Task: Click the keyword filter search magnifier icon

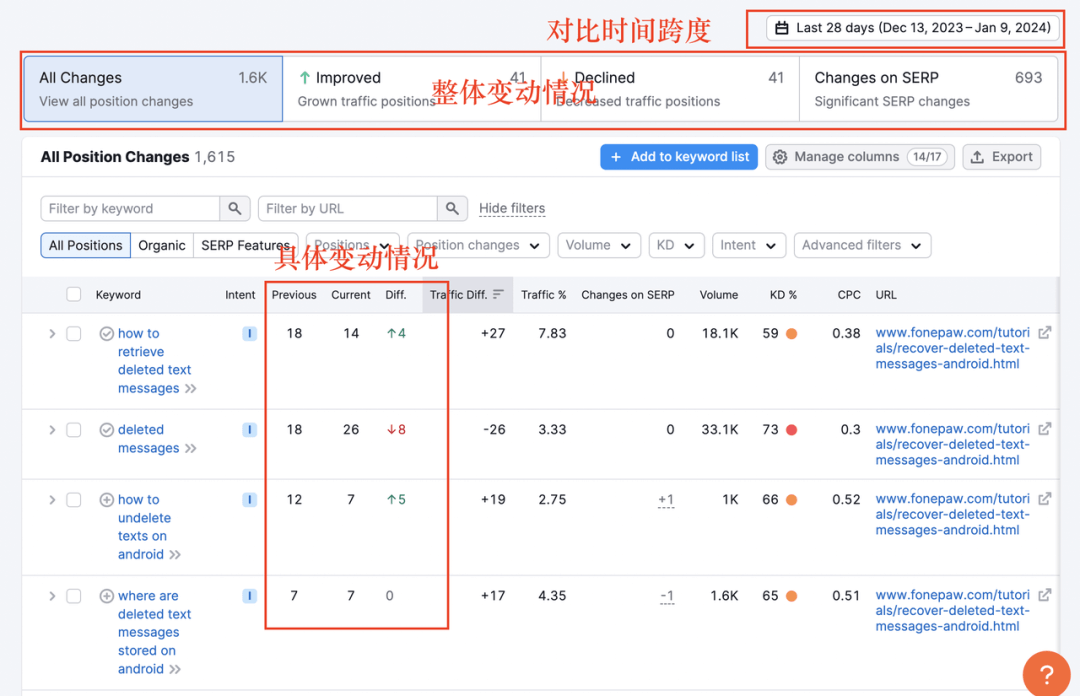Action: tap(234, 208)
